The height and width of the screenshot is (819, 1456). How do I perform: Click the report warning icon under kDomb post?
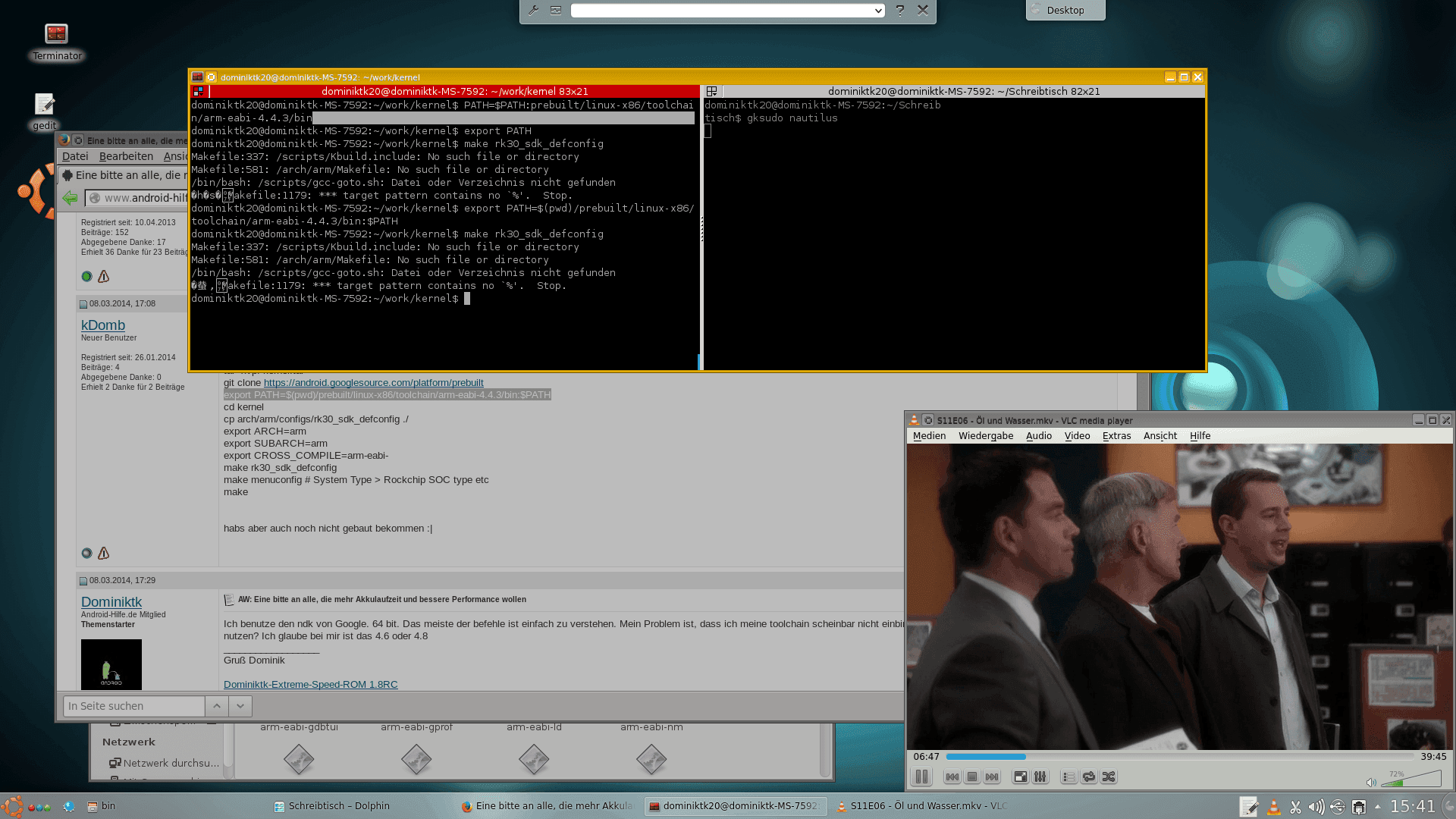pyautogui.click(x=104, y=554)
